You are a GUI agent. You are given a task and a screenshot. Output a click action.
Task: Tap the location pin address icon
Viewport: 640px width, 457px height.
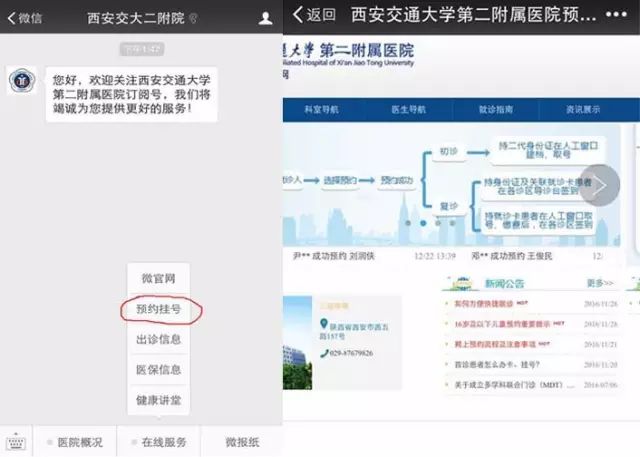[324, 324]
